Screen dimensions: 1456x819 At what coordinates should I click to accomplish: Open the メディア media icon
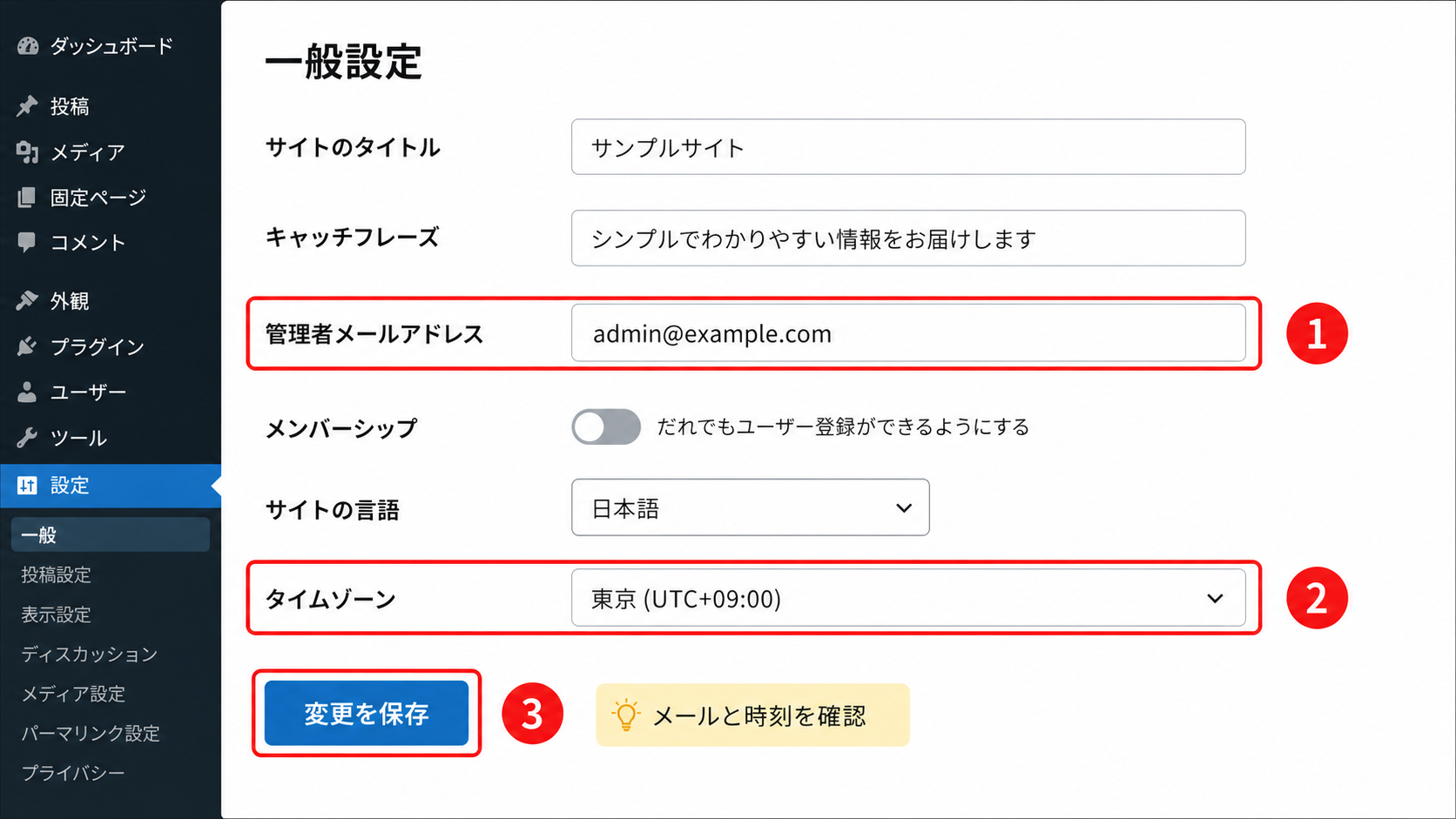28,152
